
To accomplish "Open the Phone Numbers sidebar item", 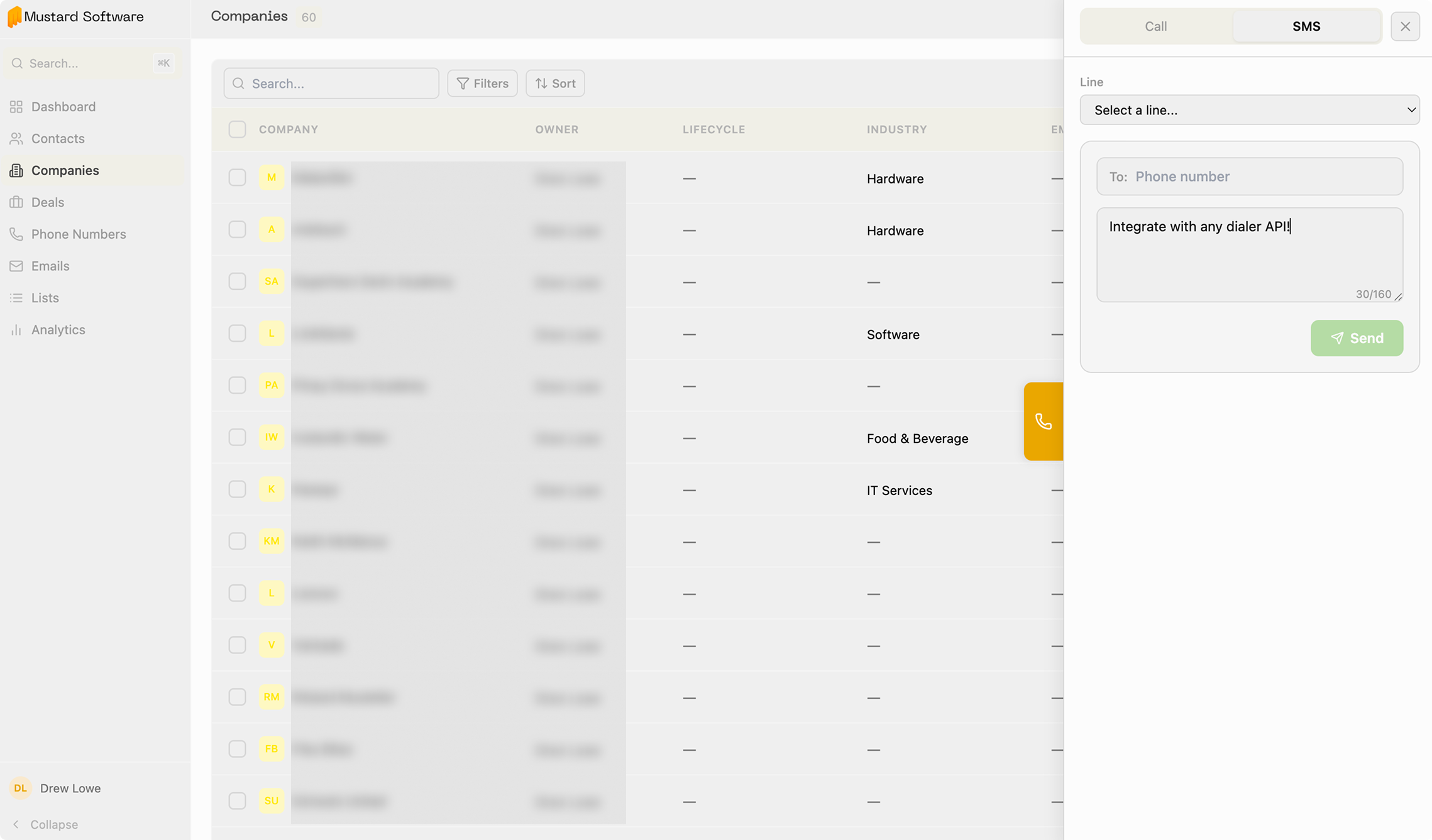I will point(79,234).
